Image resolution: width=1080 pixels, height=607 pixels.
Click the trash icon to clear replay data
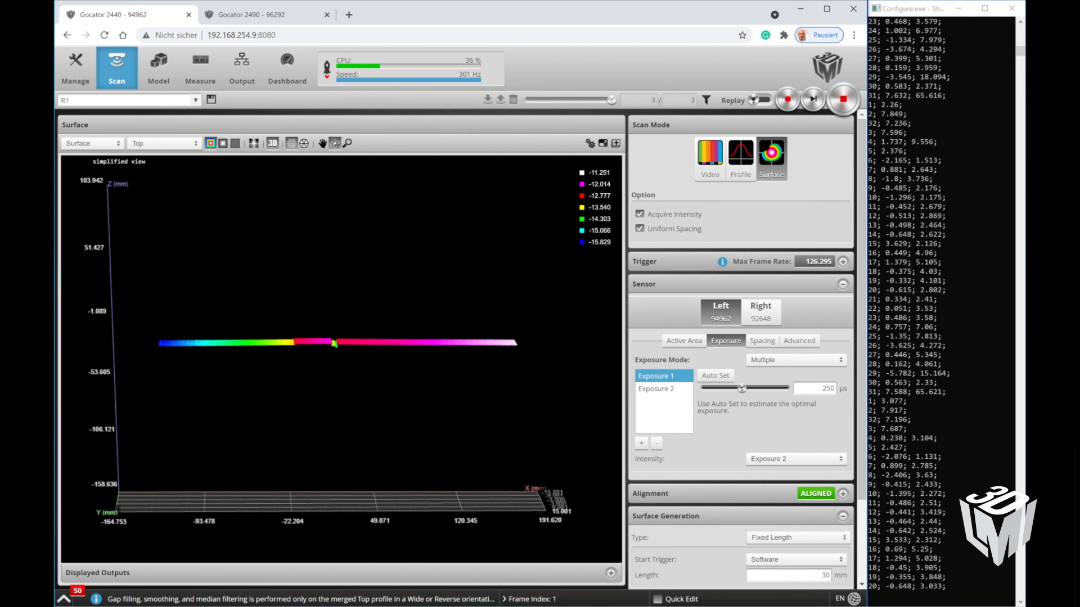point(513,99)
